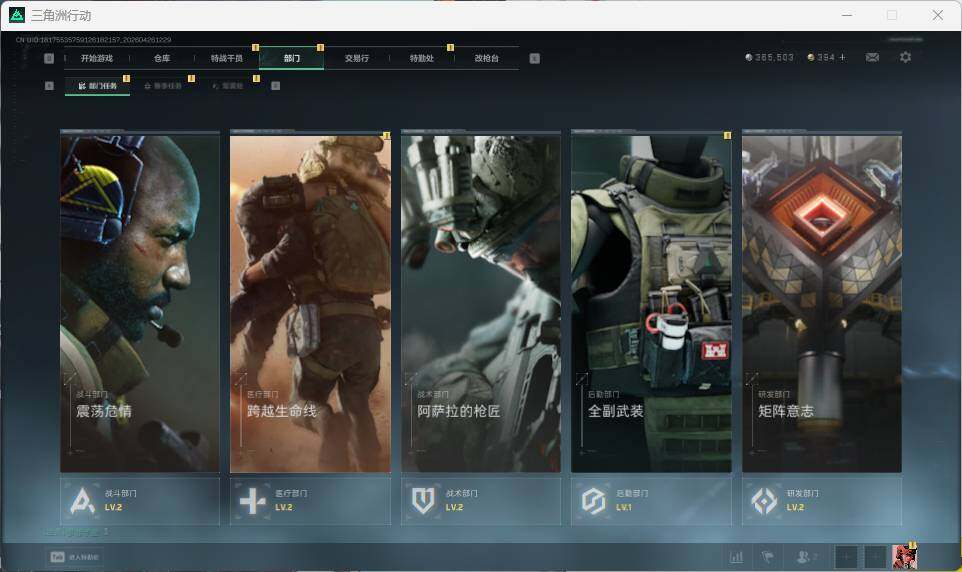The image size is (962, 572).
Task: Open the friends icon in bottom bar
Action: point(805,557)
